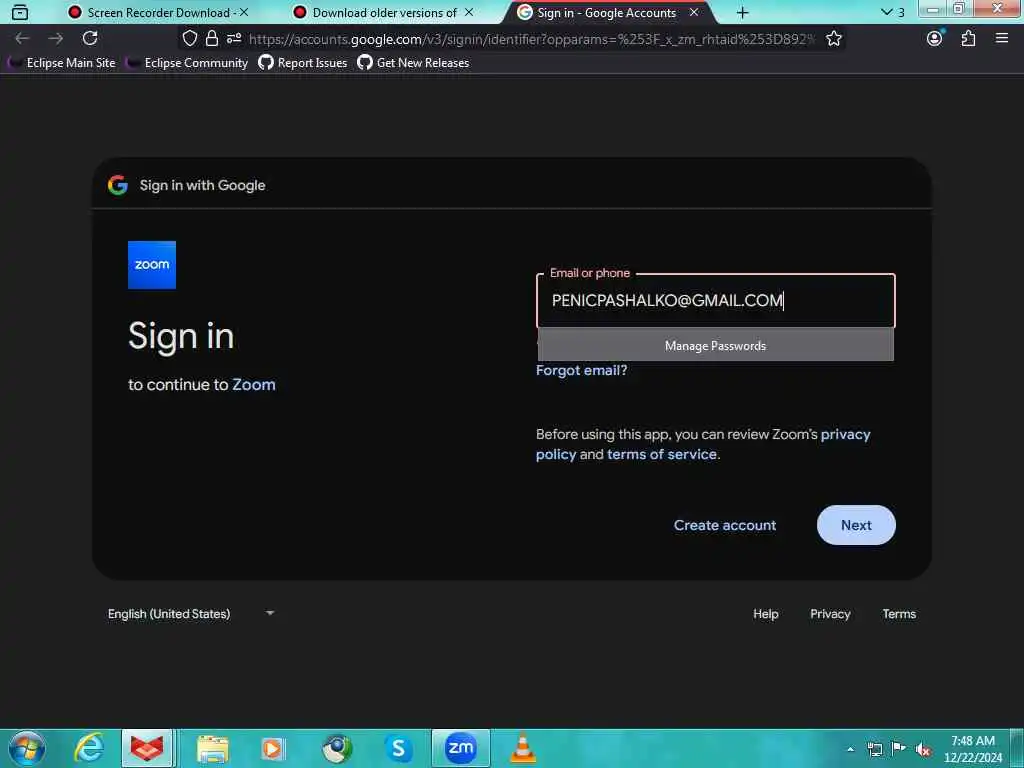The width and height of the screenshot is (1024, 768).
Task: Open the red fox taskbar app
Action: tap(147, 748)
